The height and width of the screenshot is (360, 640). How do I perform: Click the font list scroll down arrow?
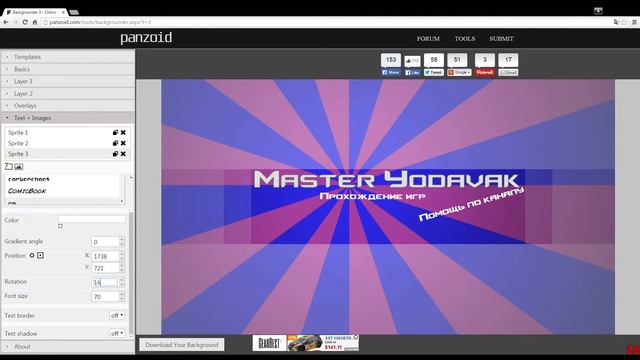click(122, 202)
